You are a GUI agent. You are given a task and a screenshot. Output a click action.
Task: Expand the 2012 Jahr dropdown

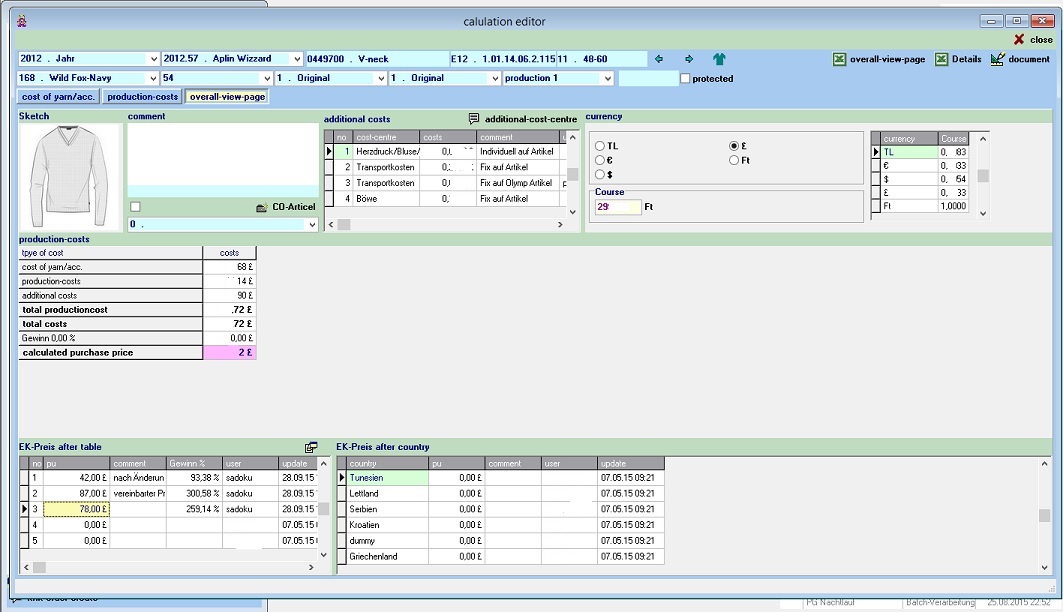[153, 59]
